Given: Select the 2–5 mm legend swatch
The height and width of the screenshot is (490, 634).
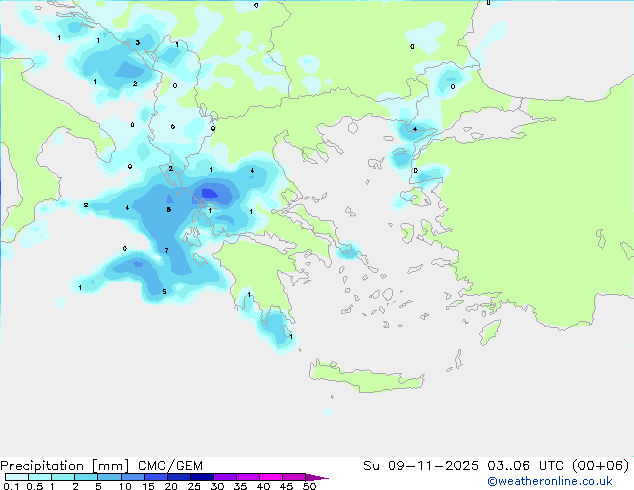Looking at the screenshot, I should 86,477.
